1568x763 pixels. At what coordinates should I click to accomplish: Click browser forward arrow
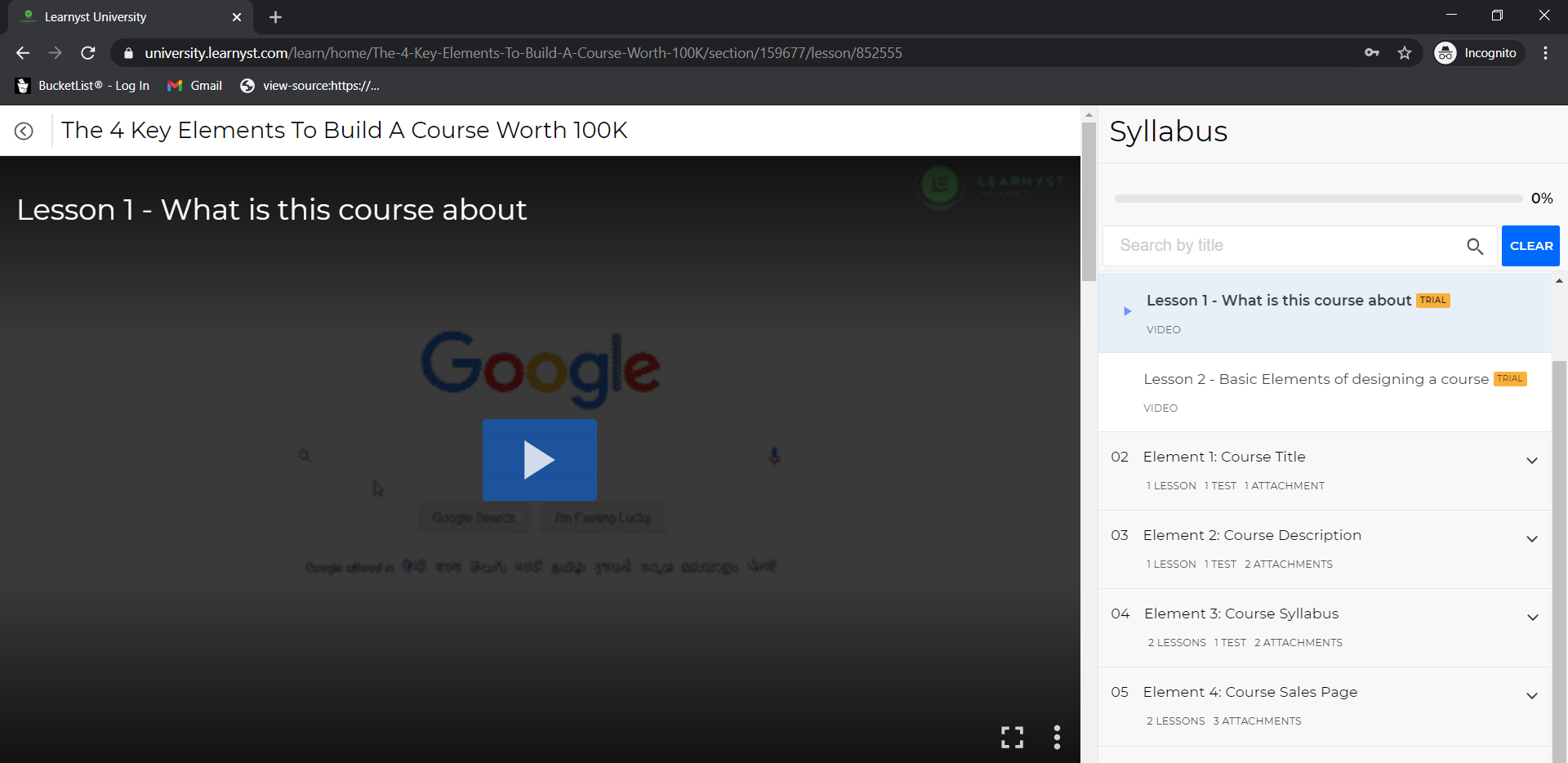[x=56, y=53]
